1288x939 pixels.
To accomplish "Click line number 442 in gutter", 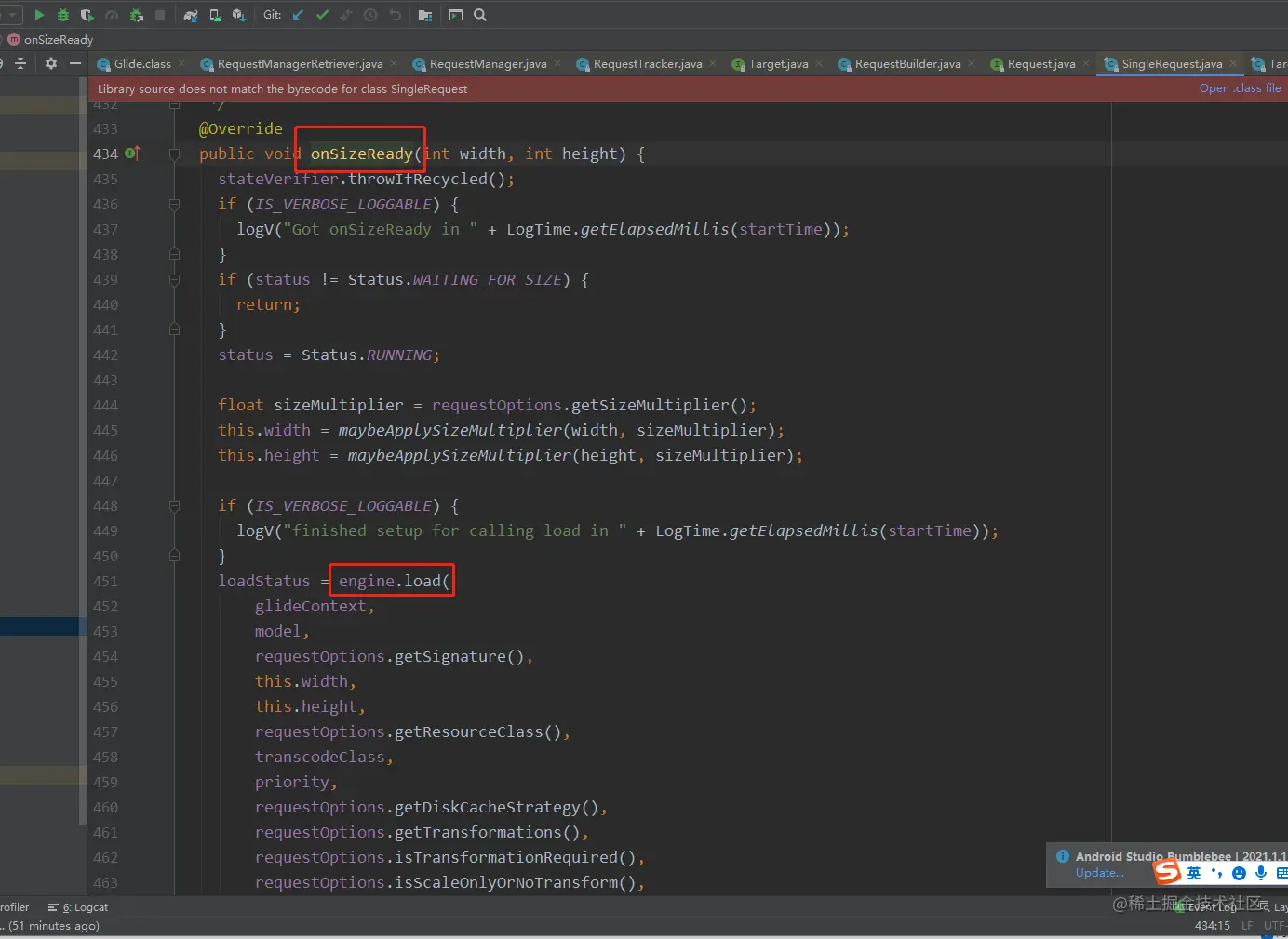I will coord(105,355).
